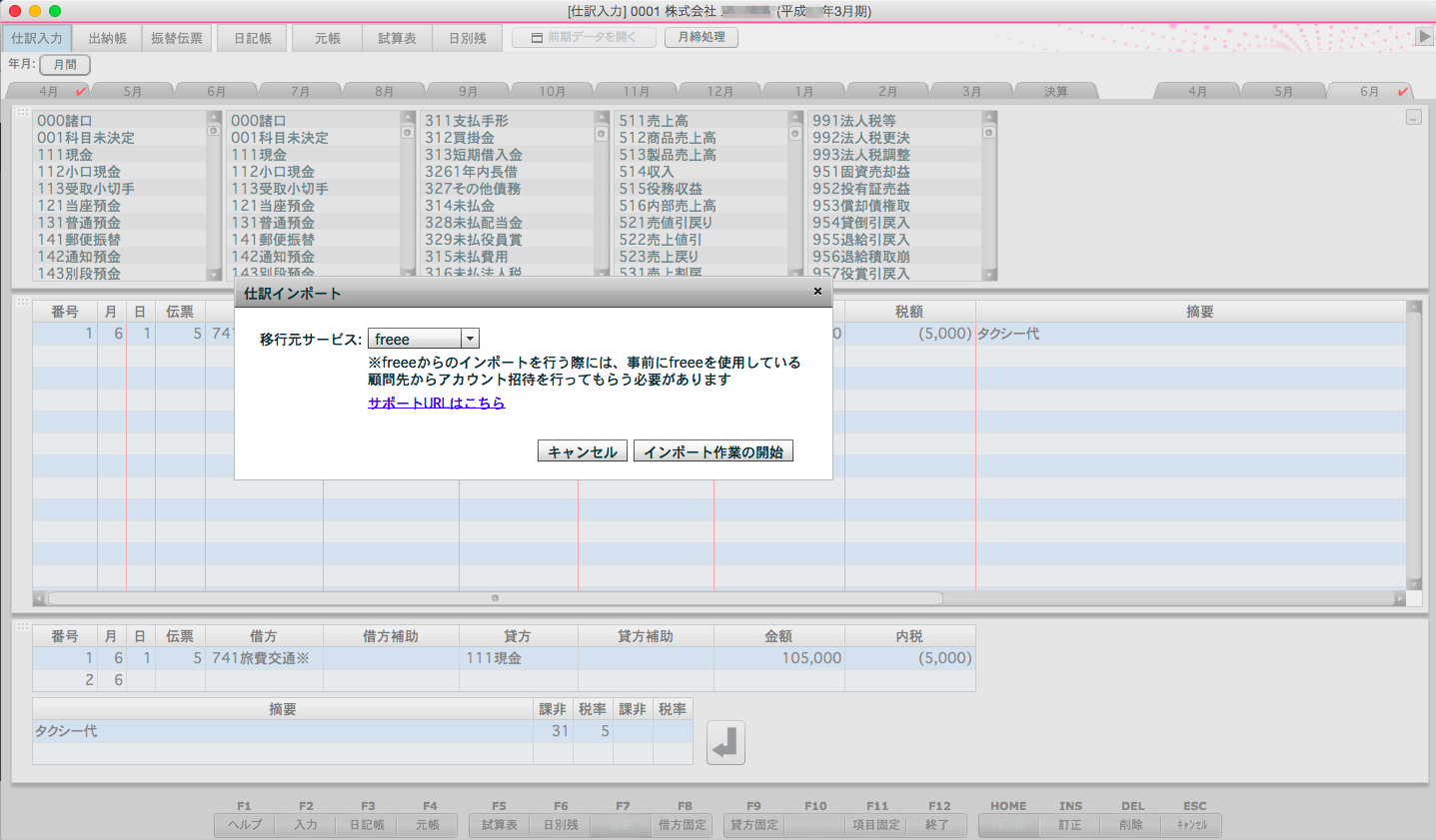
Task: Click the play arrow icon at top right
Action: pos(1424,37)
